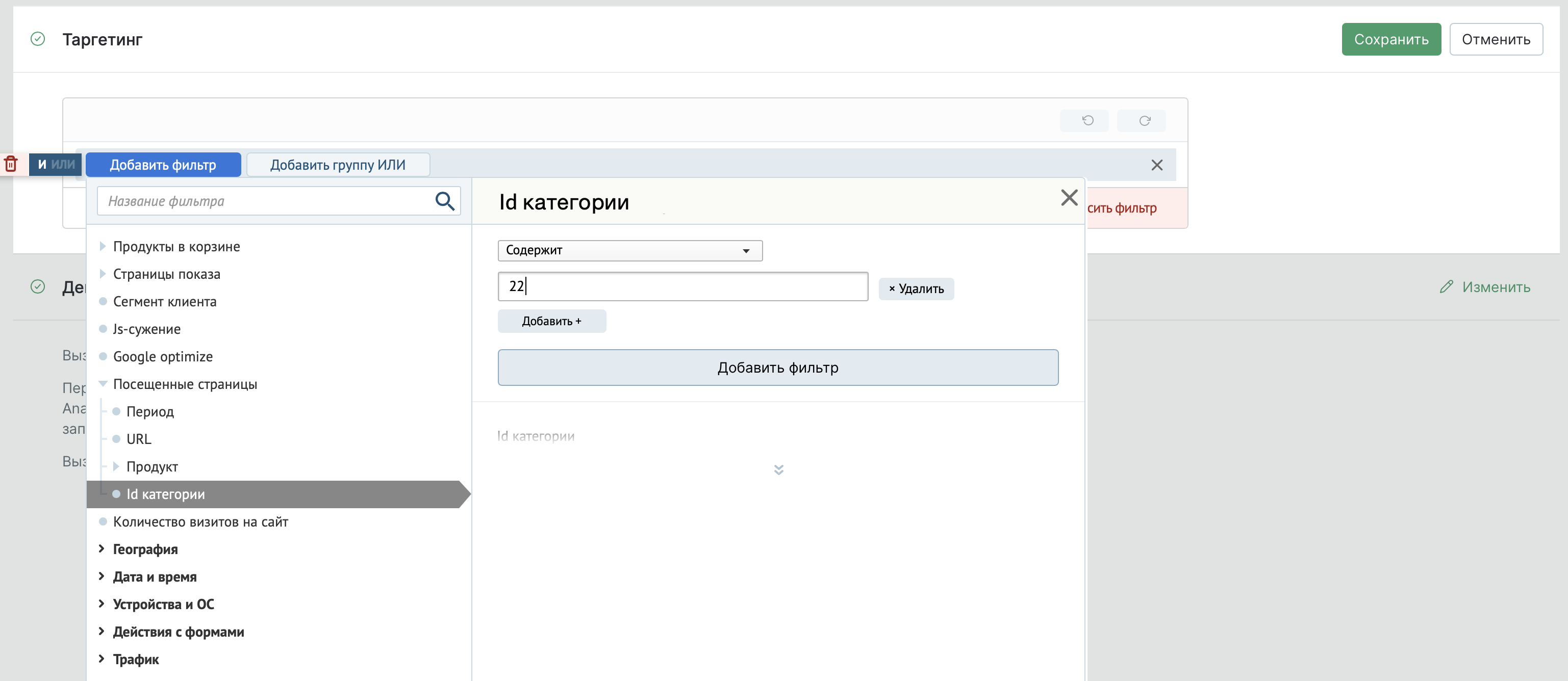The width and height of the screenshot is (1568, 681).
Task: Click the Изменить link
Action: click(1496, 287)
